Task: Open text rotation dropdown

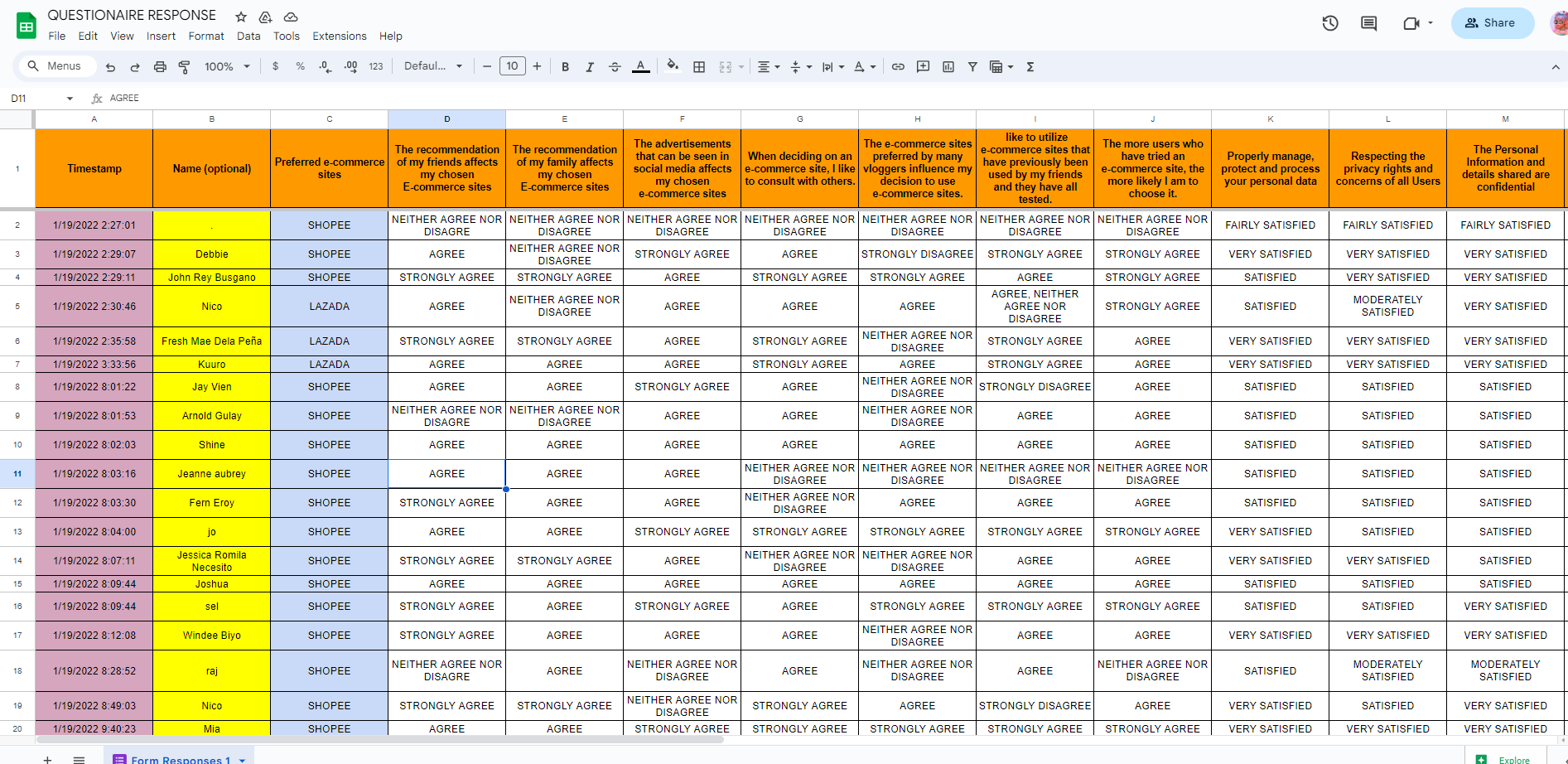Action: click(x=865, y=66)
